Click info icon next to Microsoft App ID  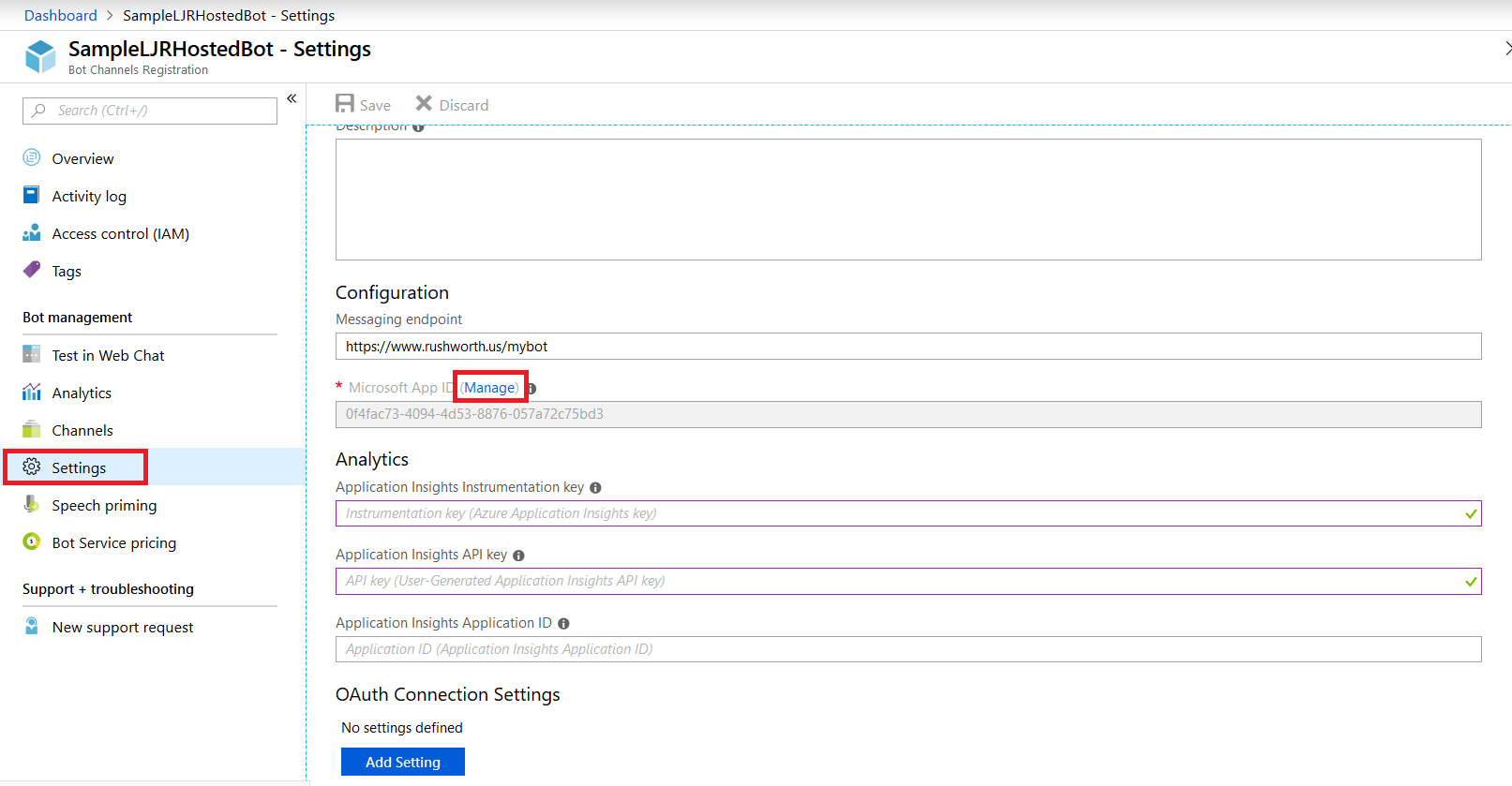click(x=531, y=389)
